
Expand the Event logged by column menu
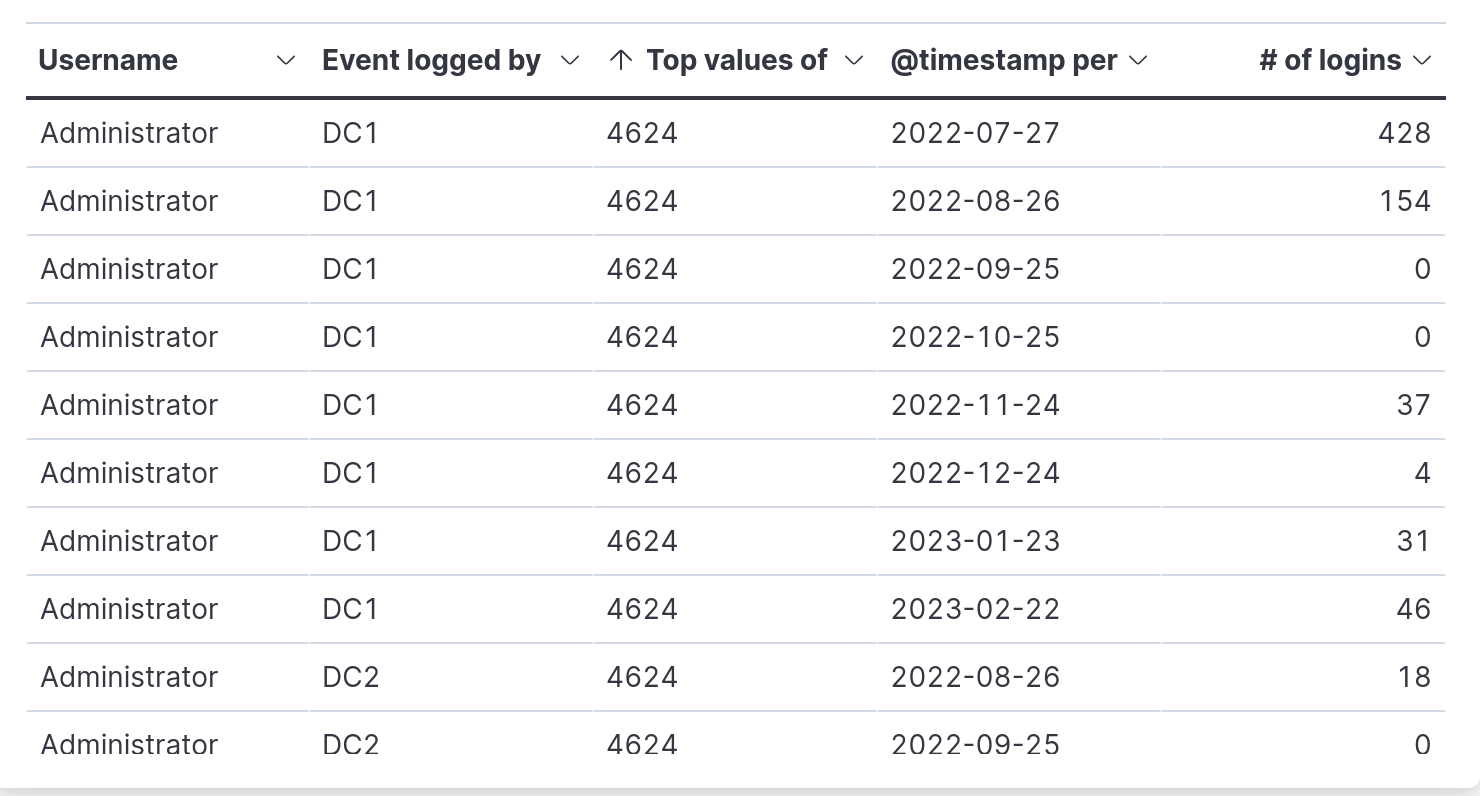pos(570,61)
